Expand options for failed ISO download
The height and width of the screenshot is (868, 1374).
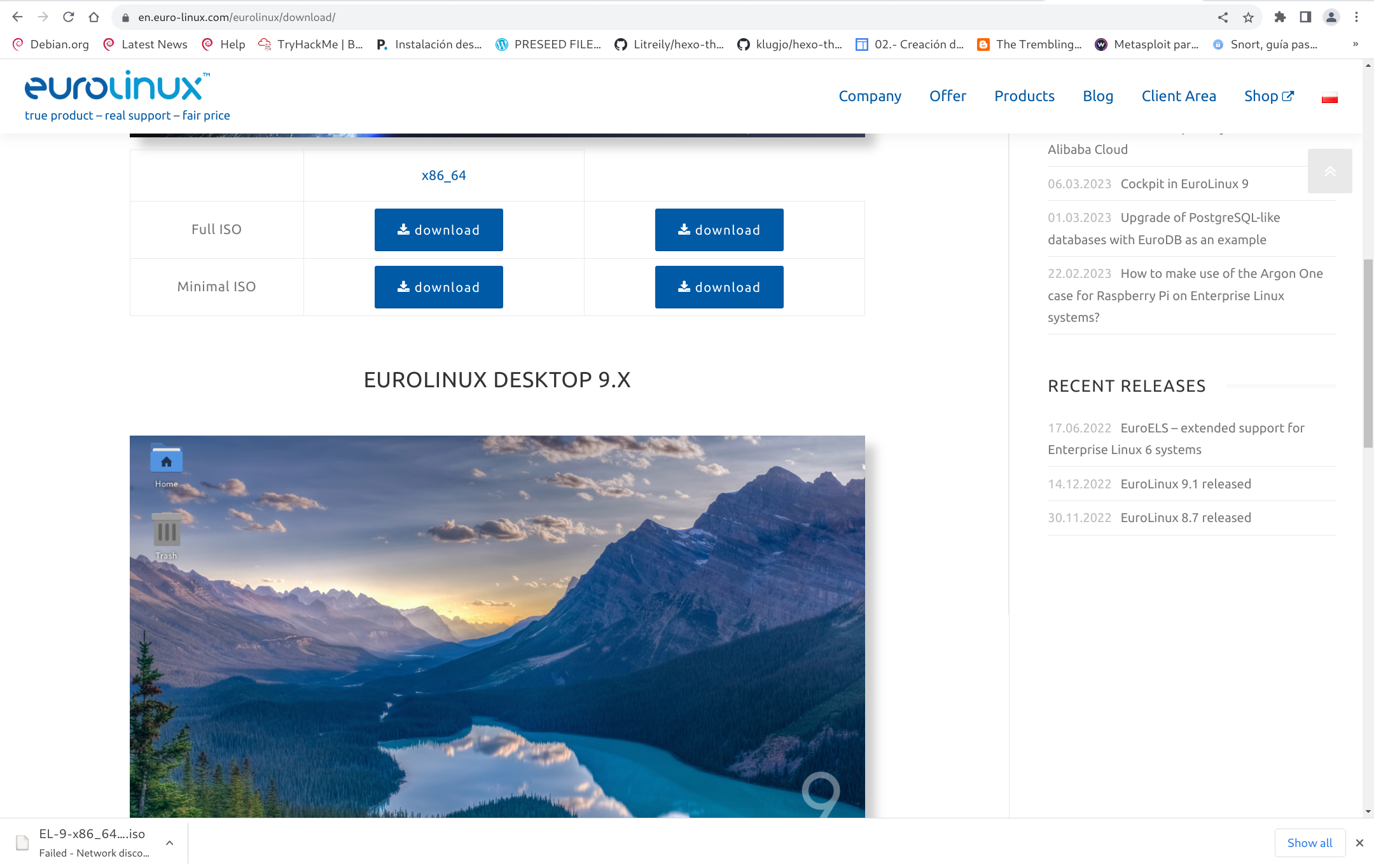[x=169, y=843]
